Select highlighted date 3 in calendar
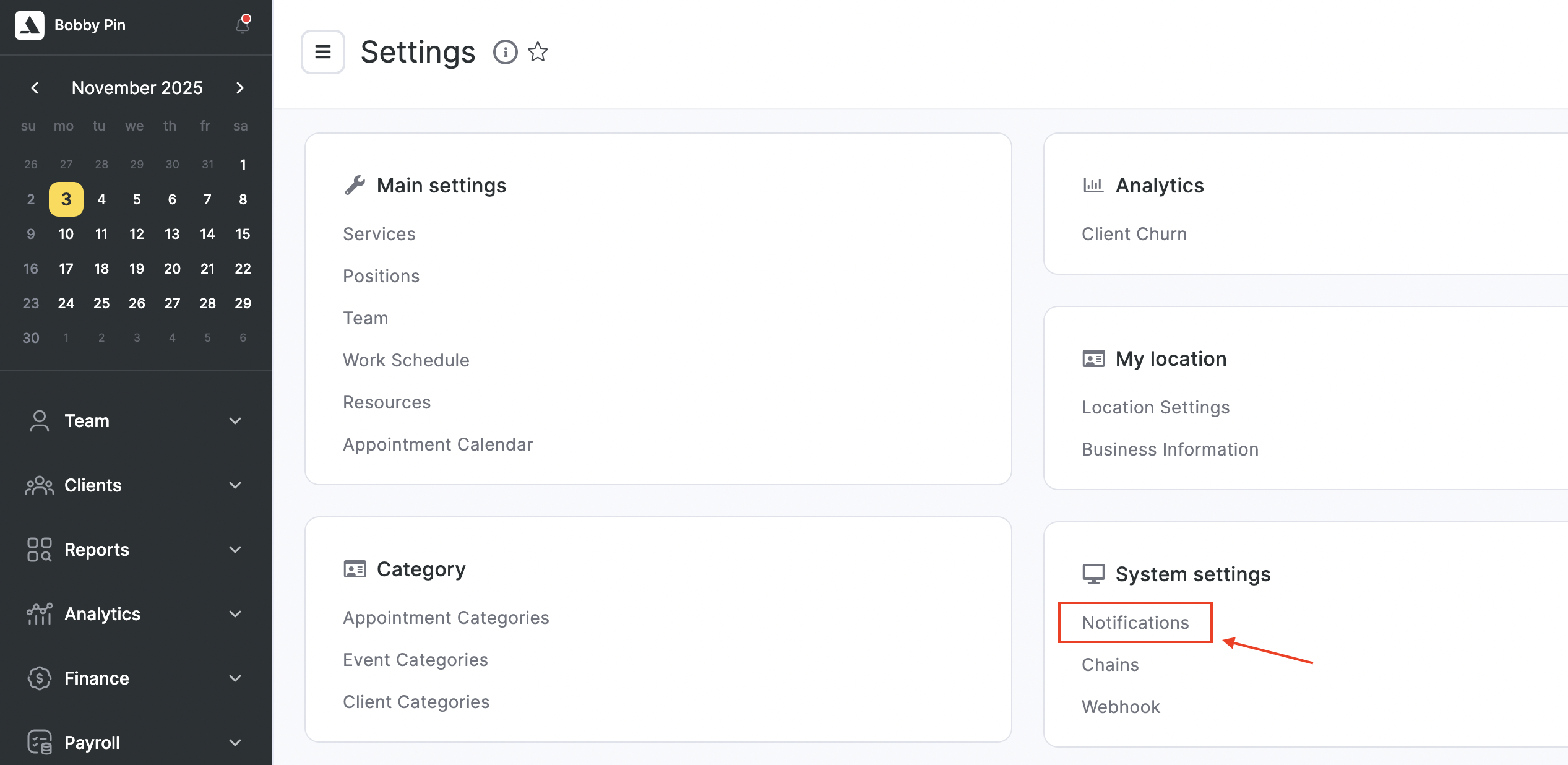The width and height of the screenshot is (1568, 765). 66,199
